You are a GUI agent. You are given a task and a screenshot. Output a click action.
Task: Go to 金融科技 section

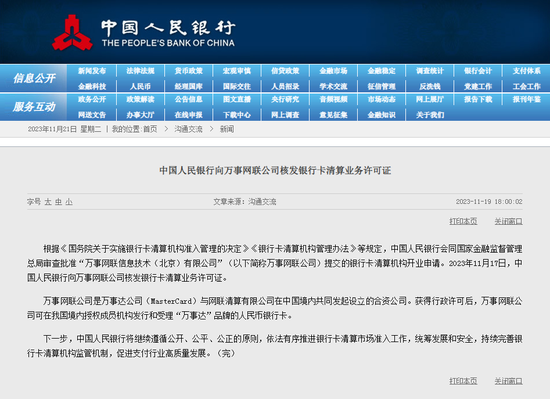pyautogui.click(x=92, y=86)
